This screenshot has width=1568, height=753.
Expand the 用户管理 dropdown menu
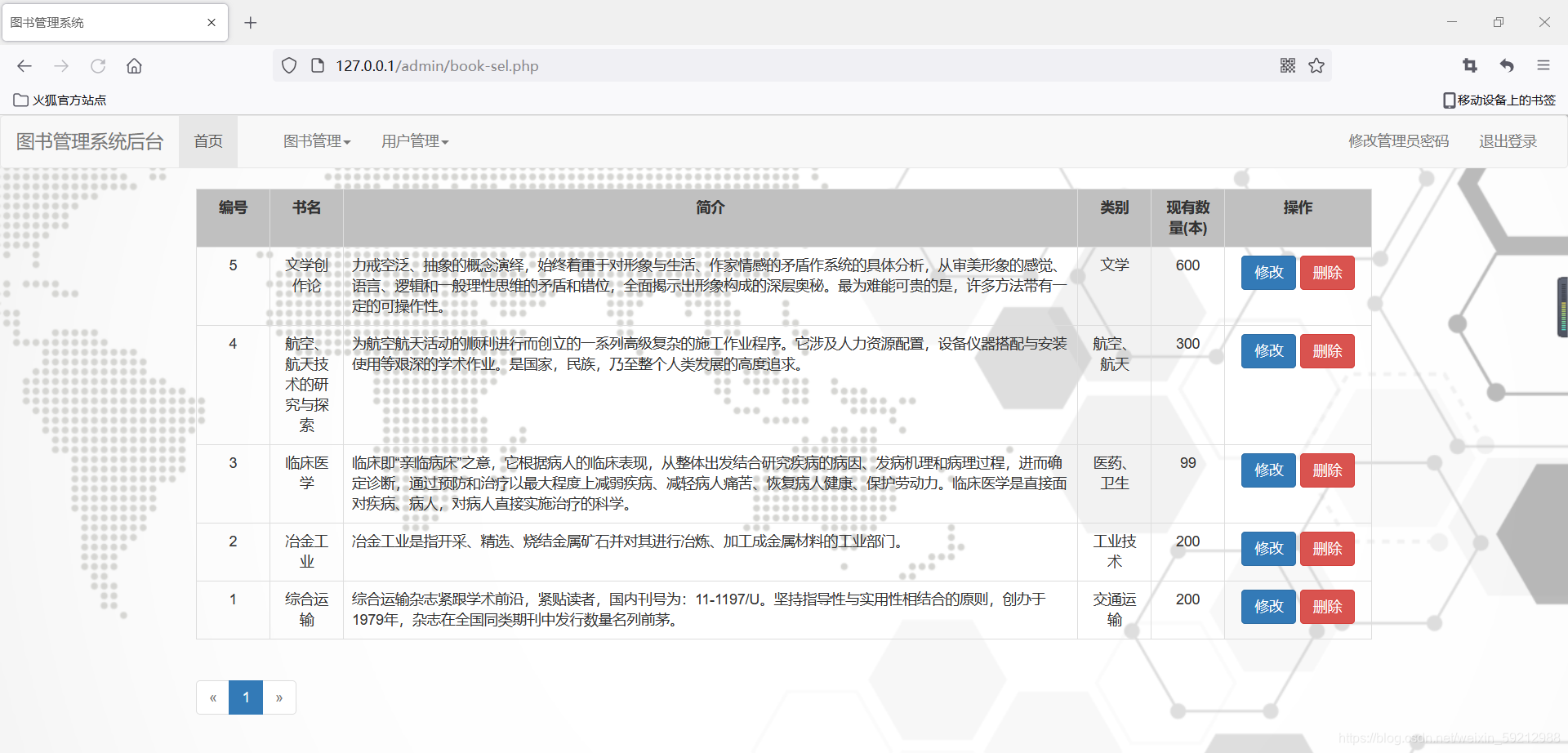[415, 141]
